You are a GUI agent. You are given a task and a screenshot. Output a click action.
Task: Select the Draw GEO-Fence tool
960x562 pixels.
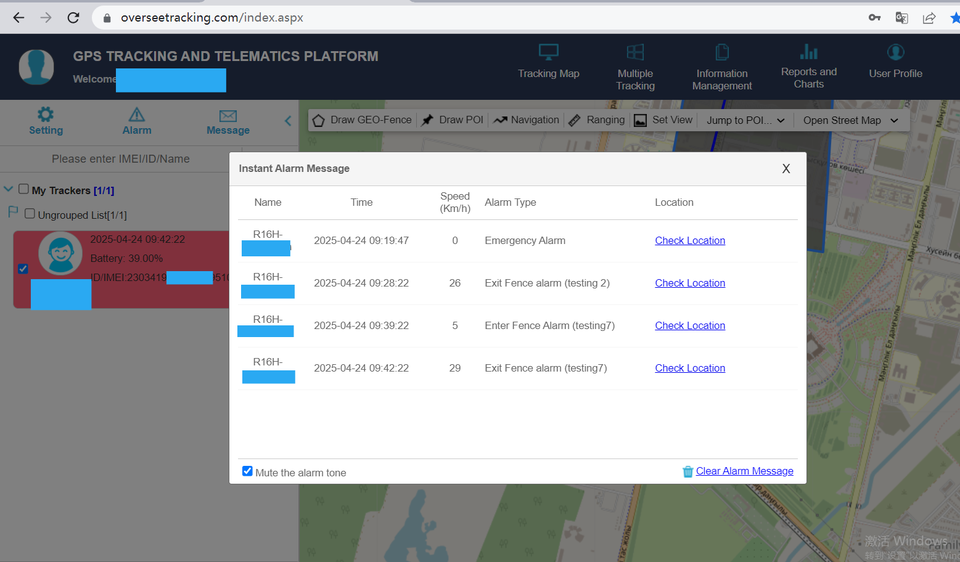coord(361,120)
